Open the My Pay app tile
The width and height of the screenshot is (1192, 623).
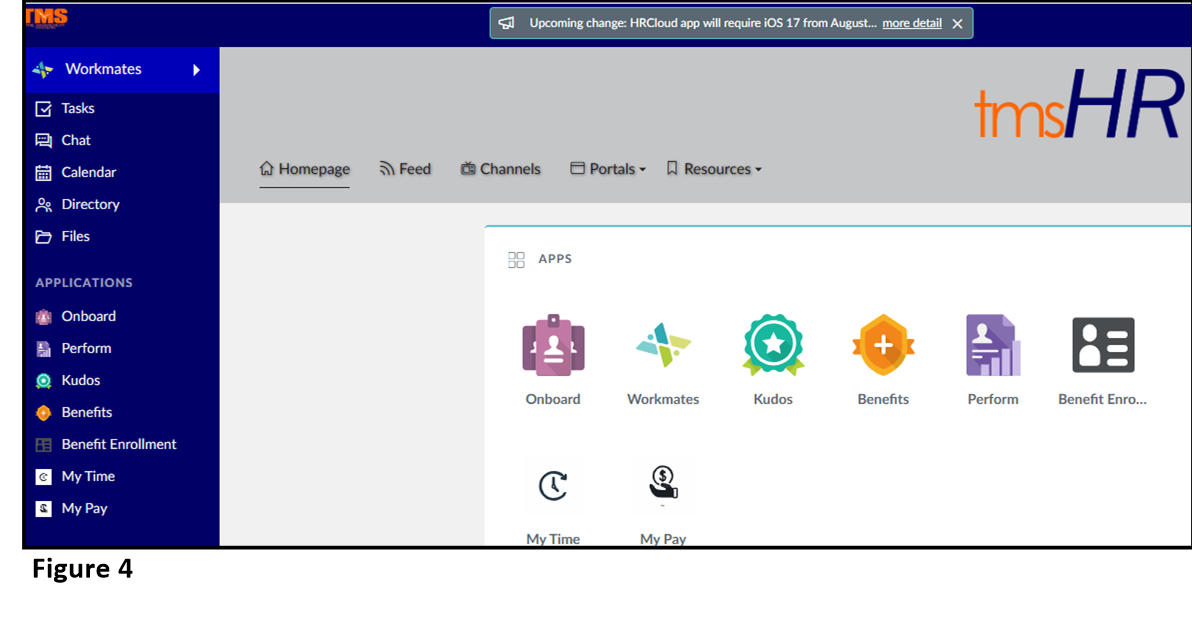pos(663,483)
